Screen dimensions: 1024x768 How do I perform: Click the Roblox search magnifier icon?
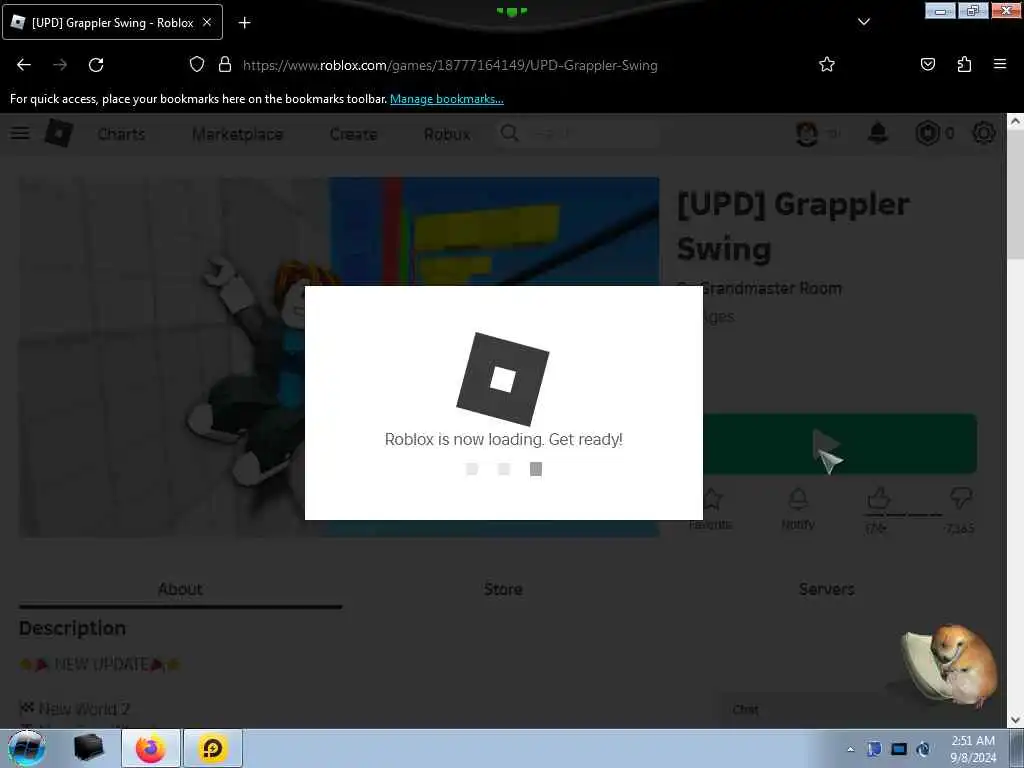509,133
